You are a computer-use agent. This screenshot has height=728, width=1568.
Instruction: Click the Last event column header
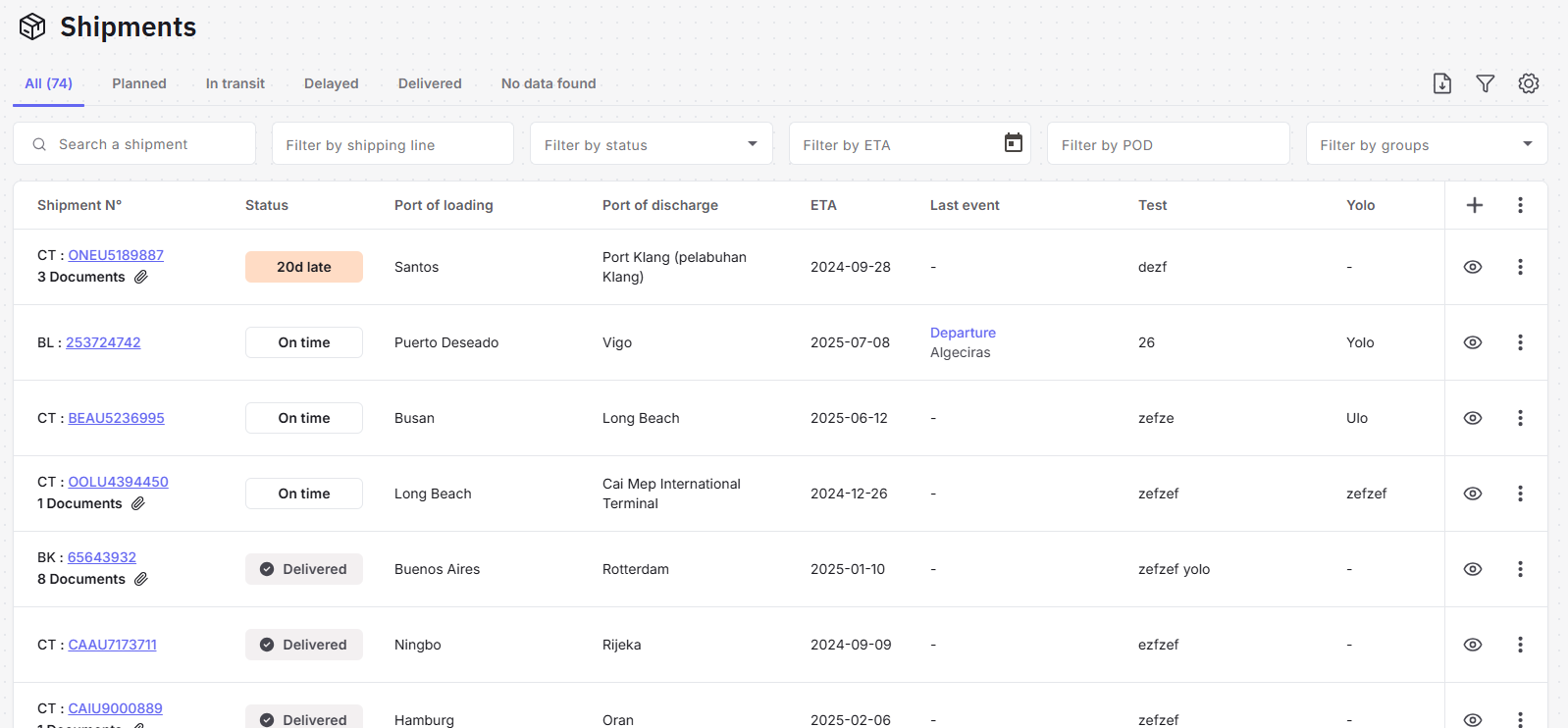tap(965, 205)
